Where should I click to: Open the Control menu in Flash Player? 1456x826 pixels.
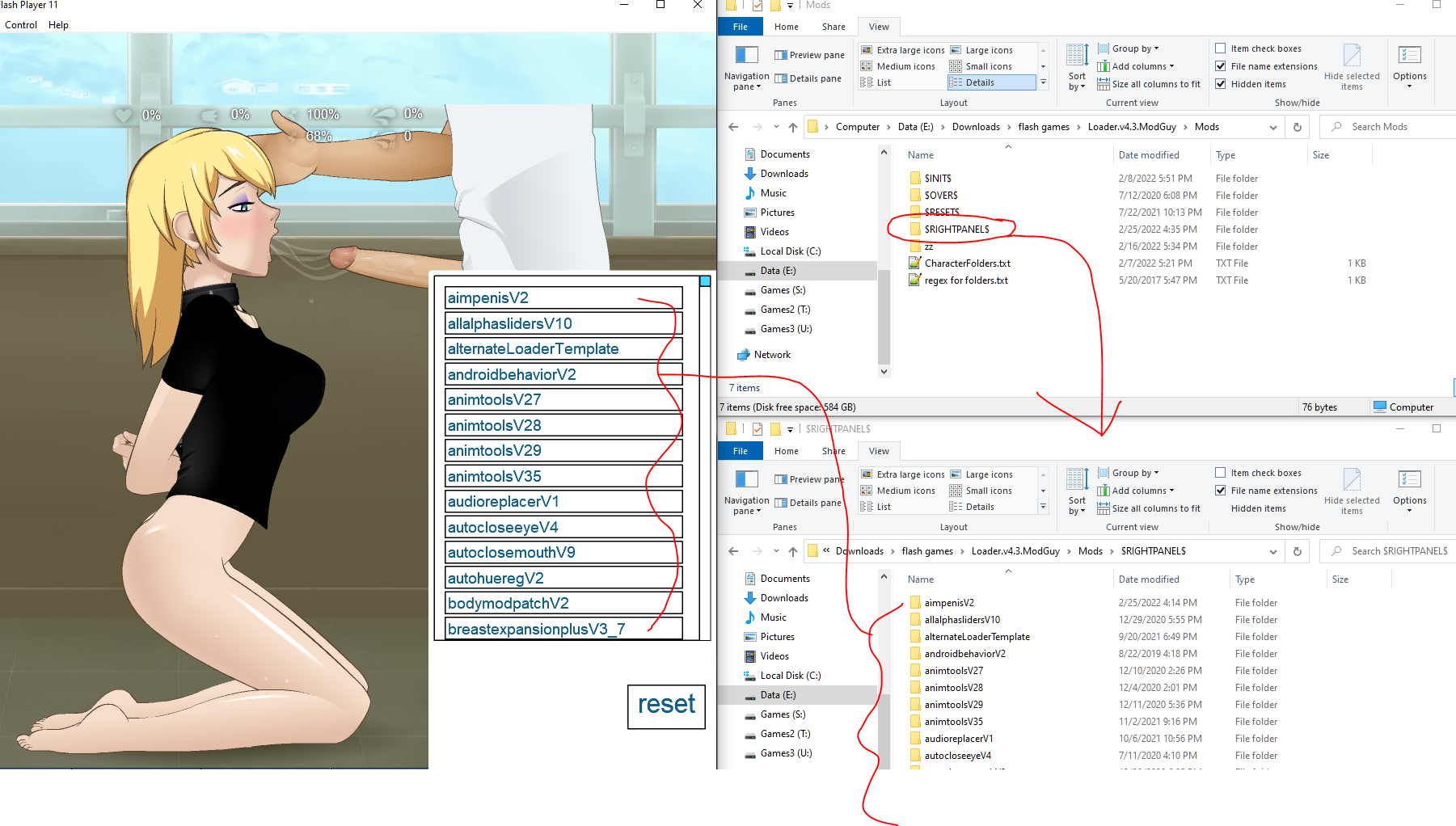tap(21, 25)
